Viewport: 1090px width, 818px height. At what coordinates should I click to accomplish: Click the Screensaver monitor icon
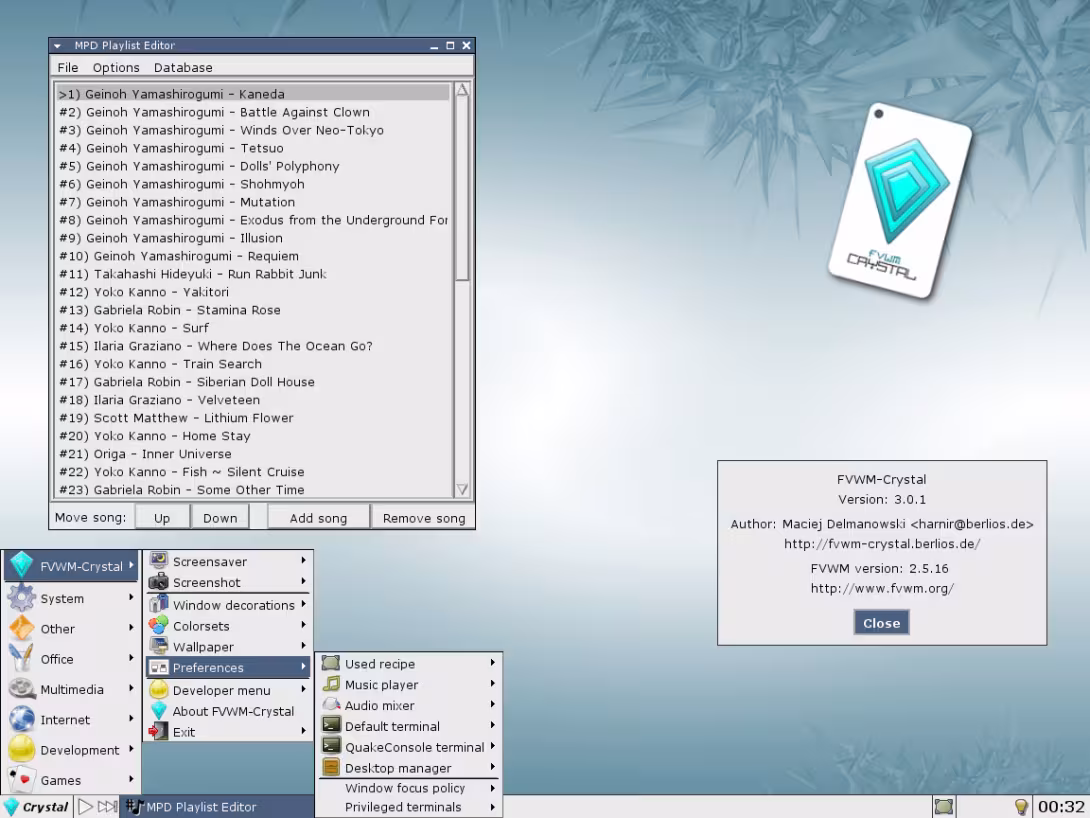(158, 561)
